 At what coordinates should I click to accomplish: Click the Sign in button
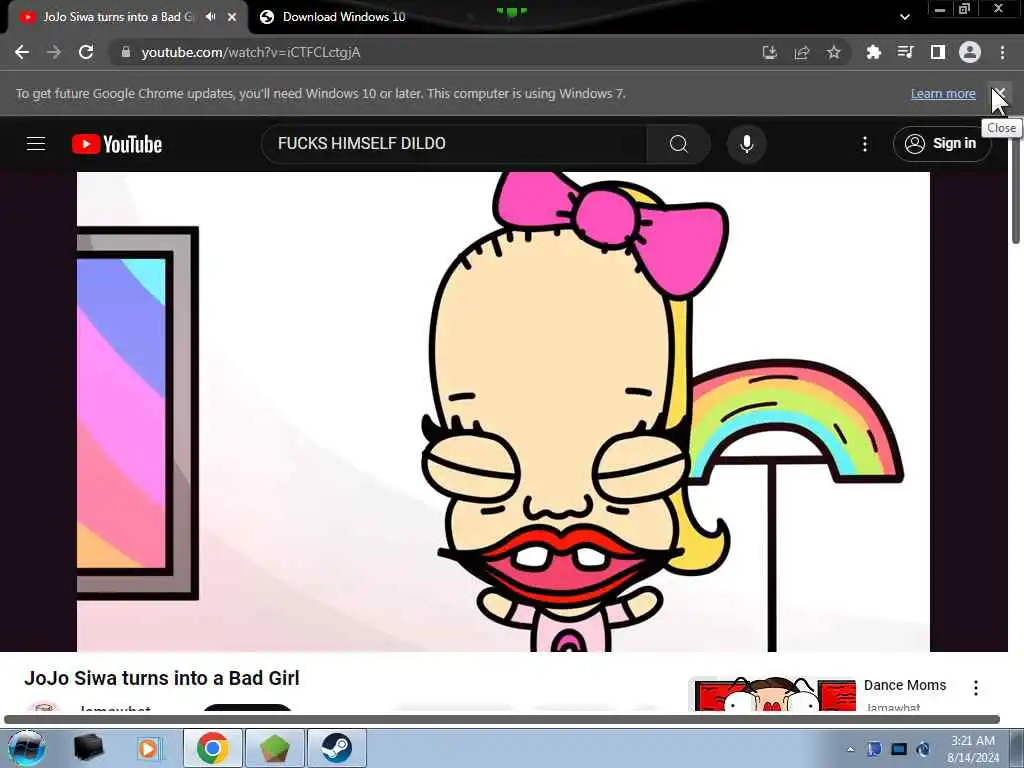[941, 144]
